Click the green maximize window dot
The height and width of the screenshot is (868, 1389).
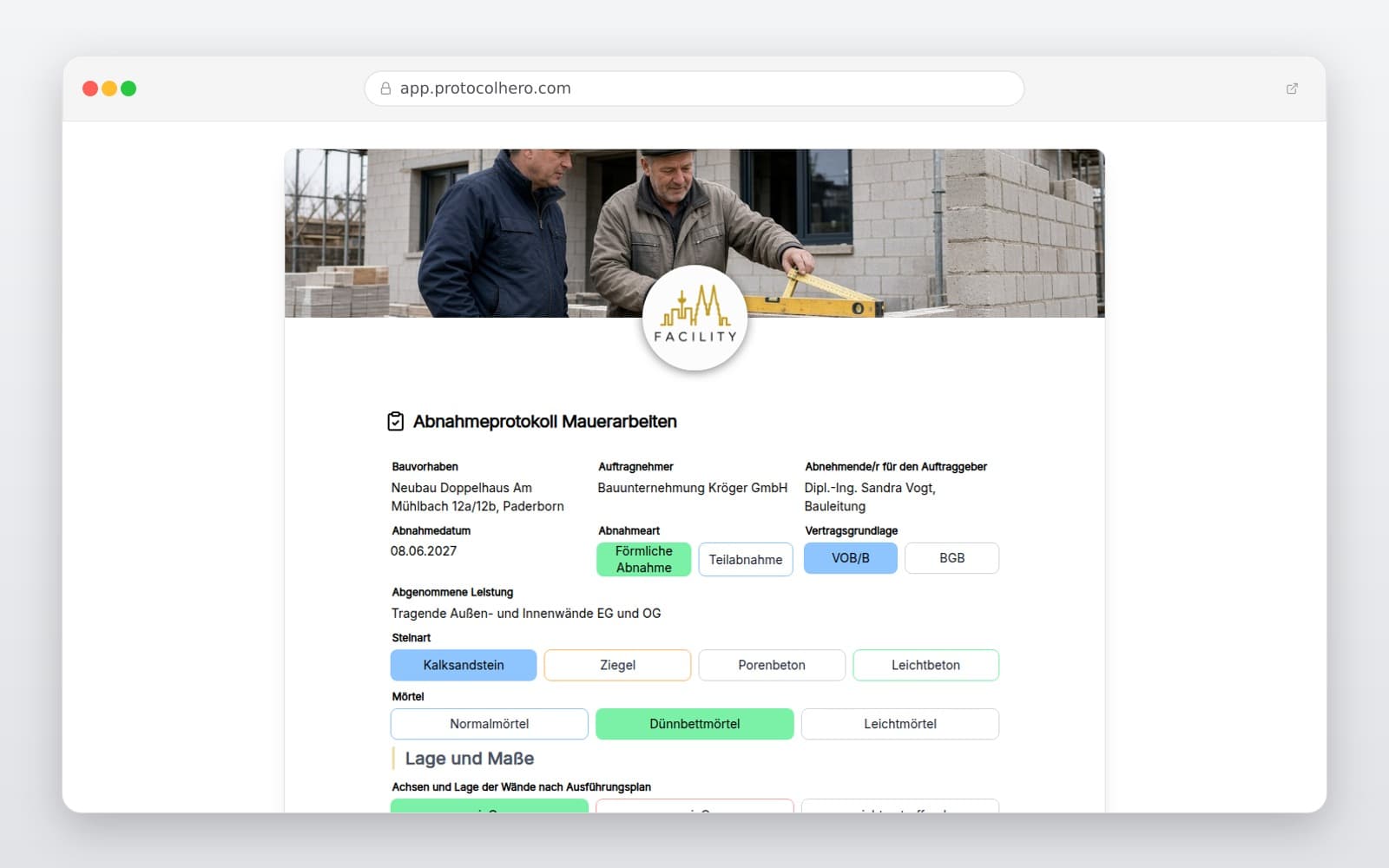[x=128, y=89]
